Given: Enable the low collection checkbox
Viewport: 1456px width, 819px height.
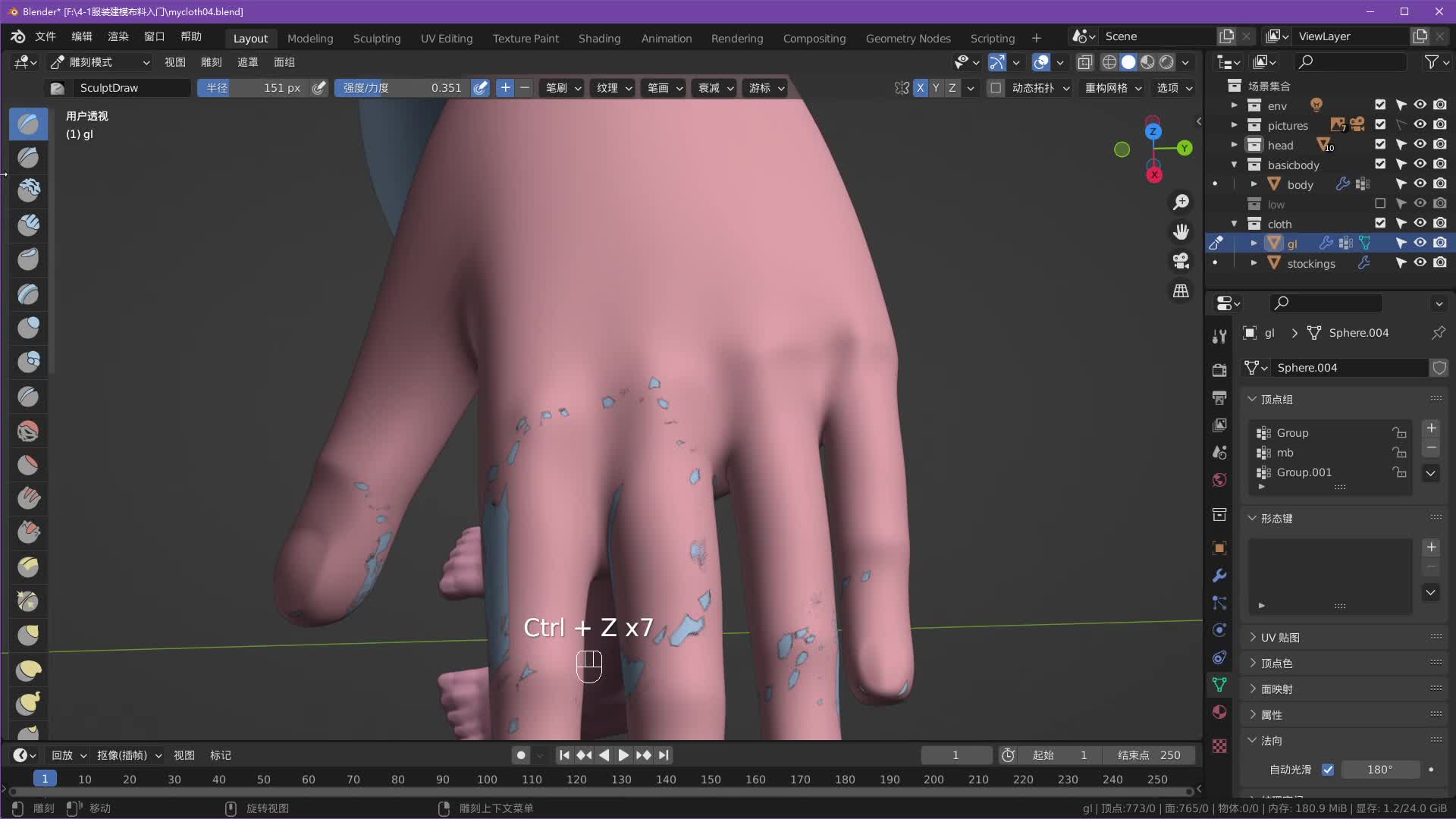Looking at the screenshot, I should pos(1380,204).
